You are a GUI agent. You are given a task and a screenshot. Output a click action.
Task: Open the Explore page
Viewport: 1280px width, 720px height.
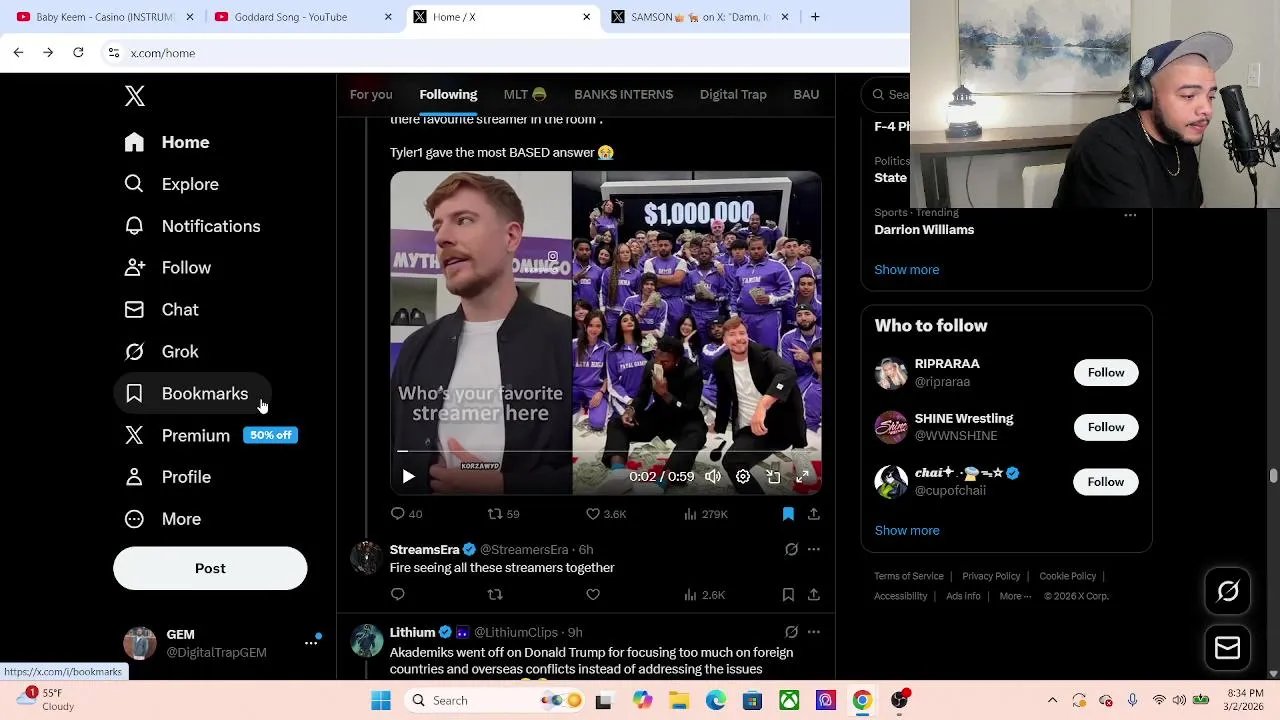[171, 184]
